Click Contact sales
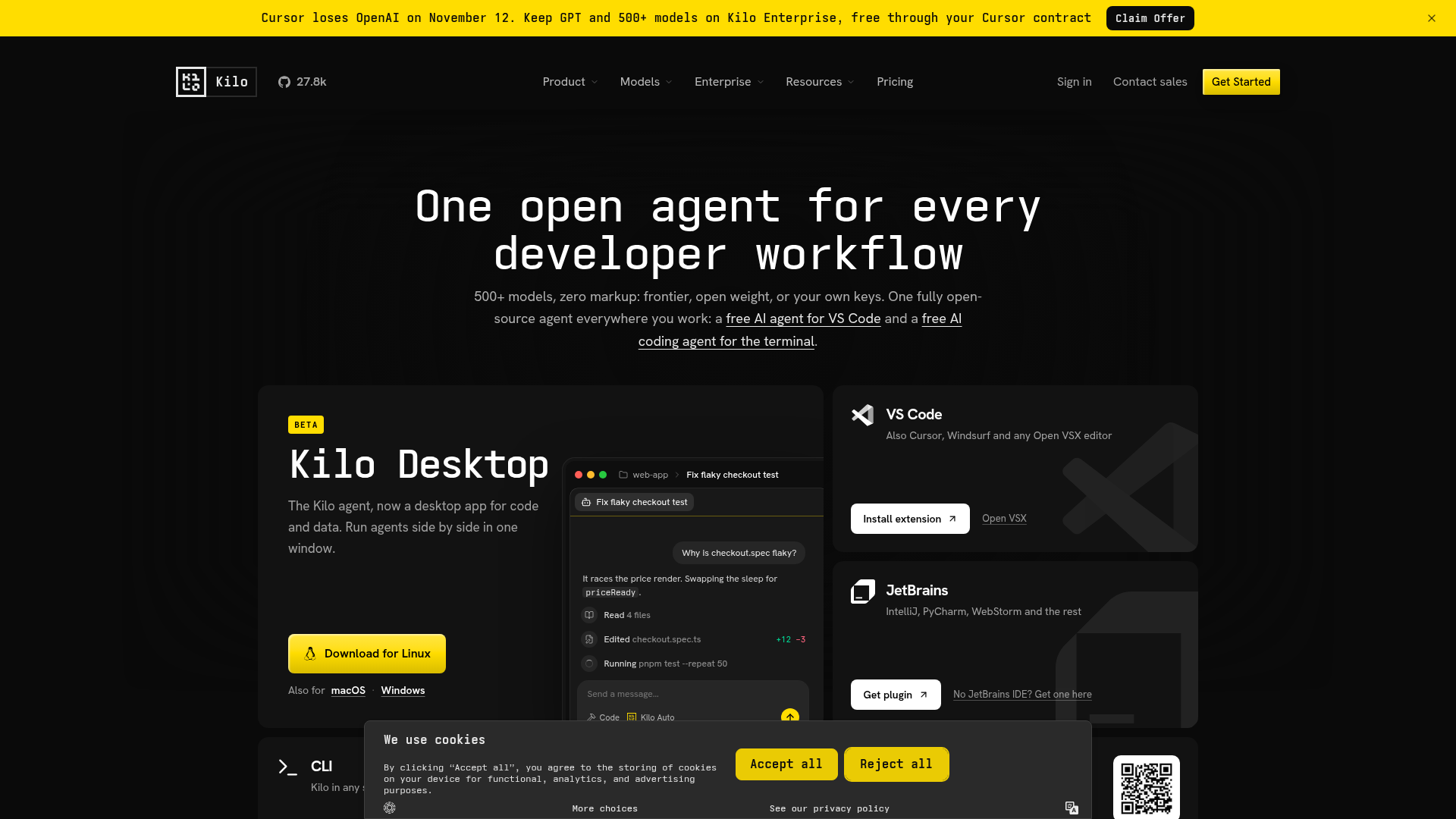The image size is (1456, 819). point(1150,82)
